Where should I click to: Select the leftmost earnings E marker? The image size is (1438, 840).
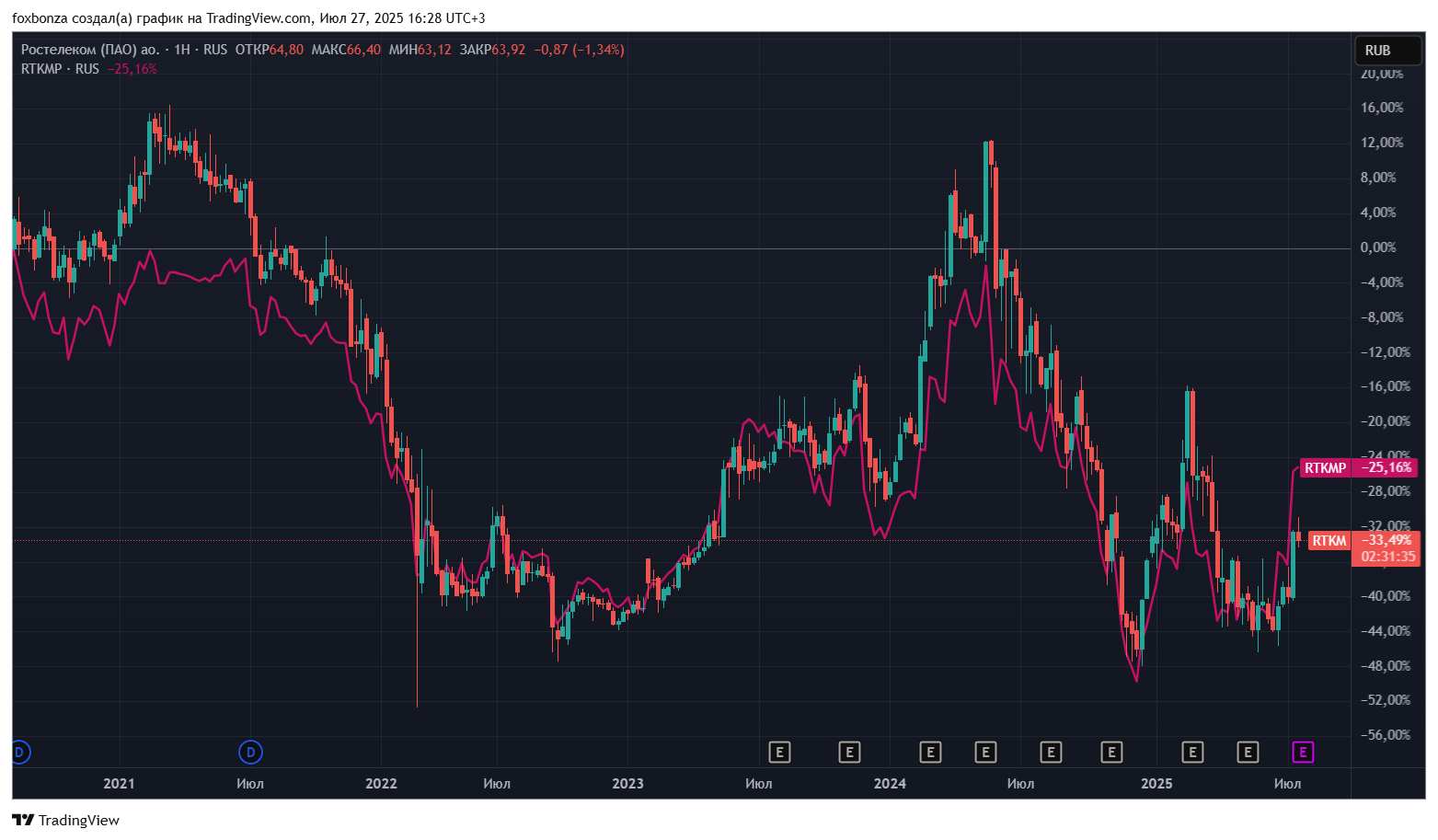tap(779, 753)
